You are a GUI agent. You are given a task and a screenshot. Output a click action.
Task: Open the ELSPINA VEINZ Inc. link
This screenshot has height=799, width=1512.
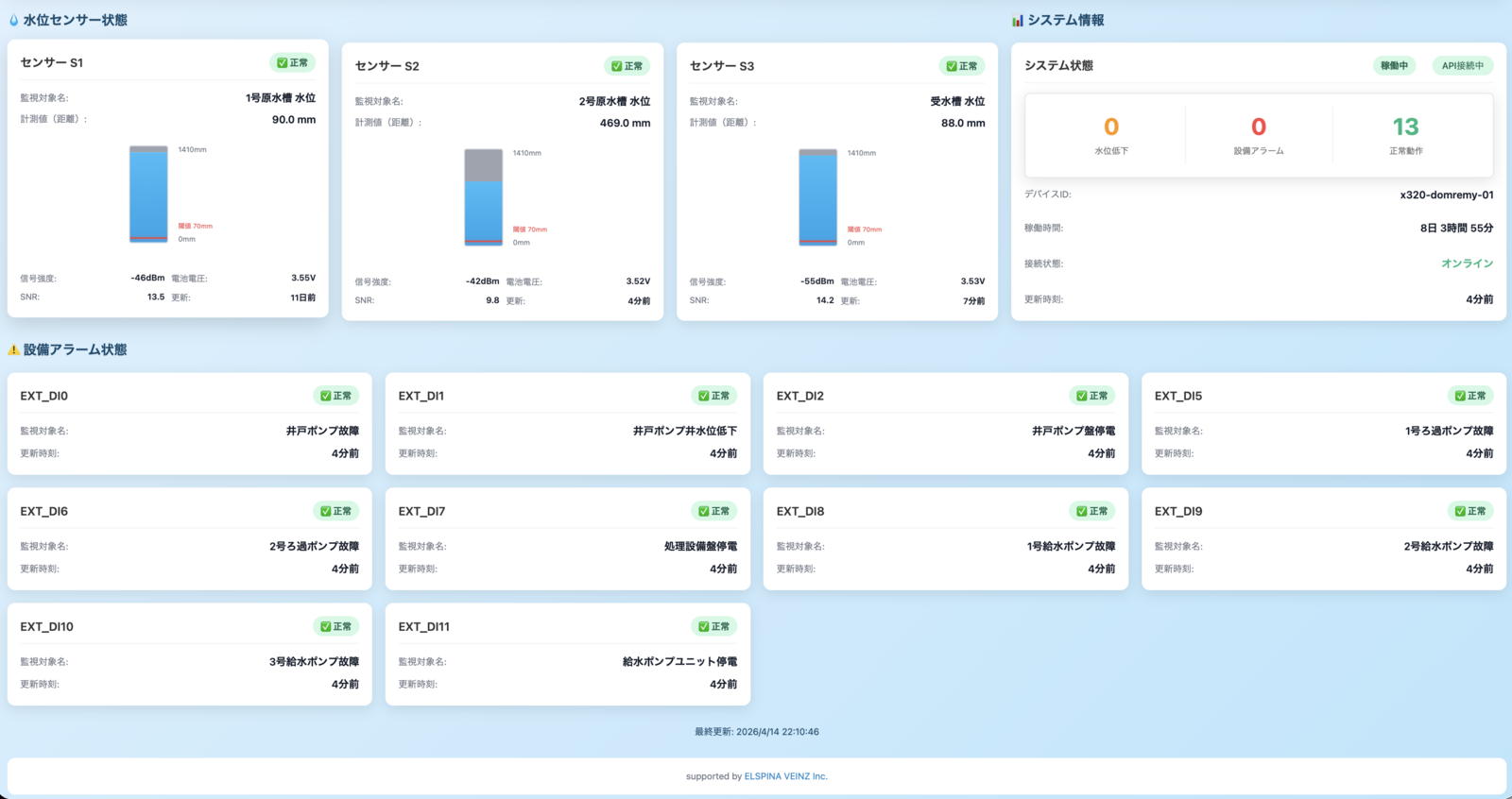[785, 776]
